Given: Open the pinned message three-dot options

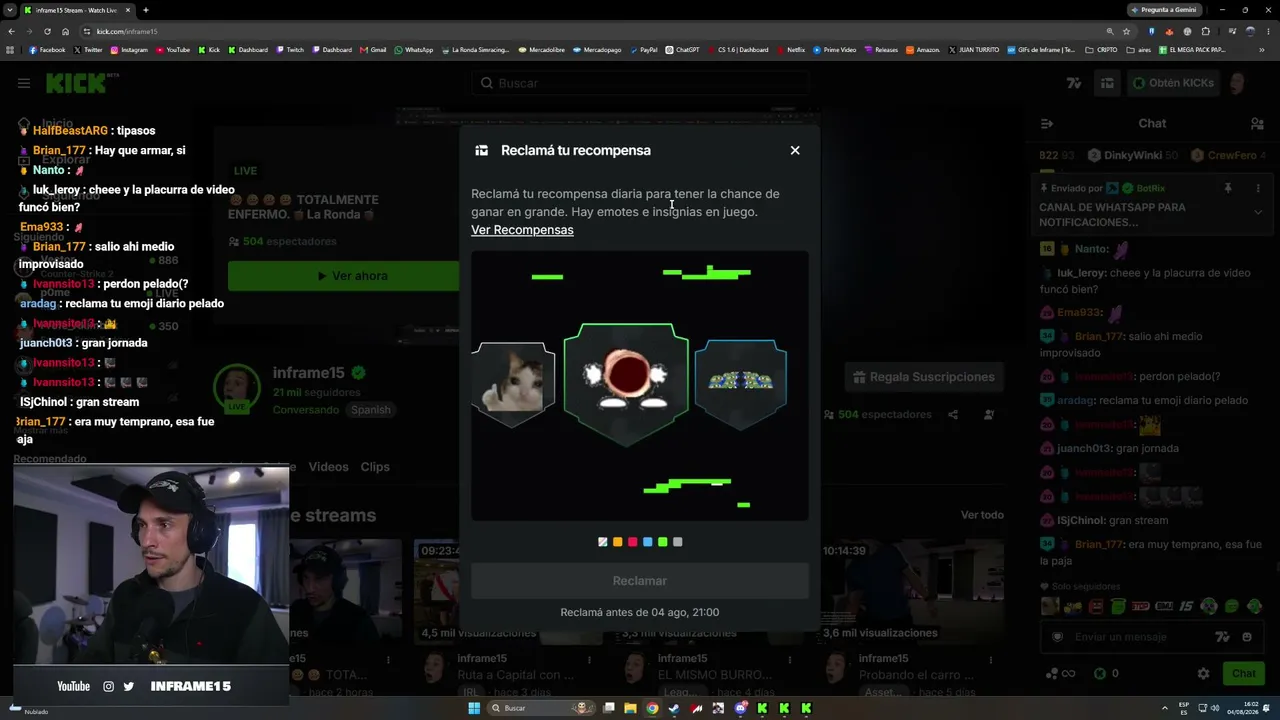Looking at the screenshot, I should (x=1258, y=188).
